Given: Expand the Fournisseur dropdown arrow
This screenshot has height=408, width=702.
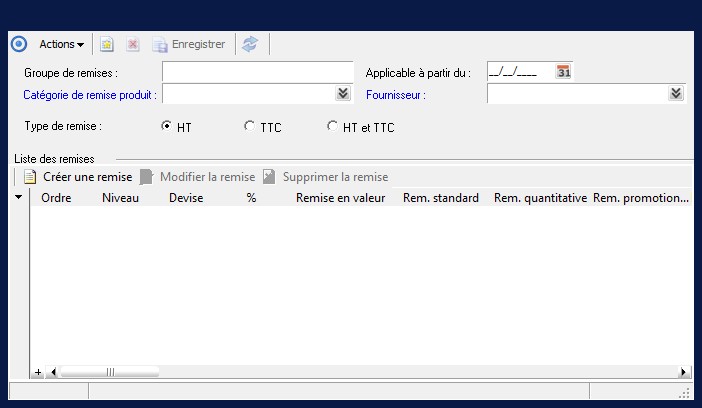Looking at the screenshot, I should point(676,93).
